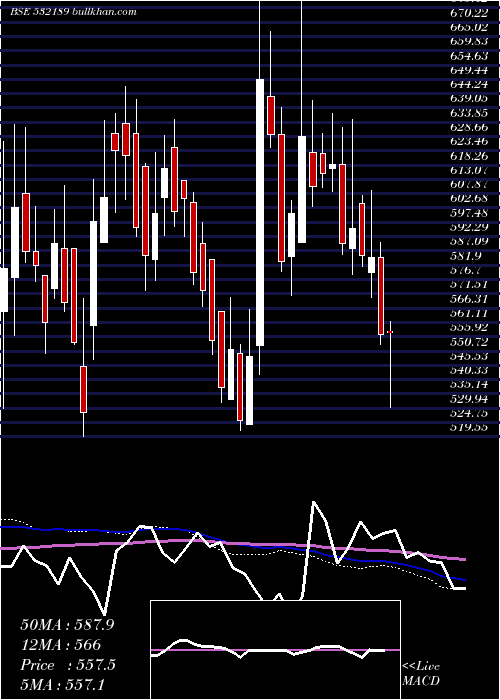This screenshot has height=700, width=500.
Task: Click the <<Live MACD label
Action: click(x=421, y=673)
